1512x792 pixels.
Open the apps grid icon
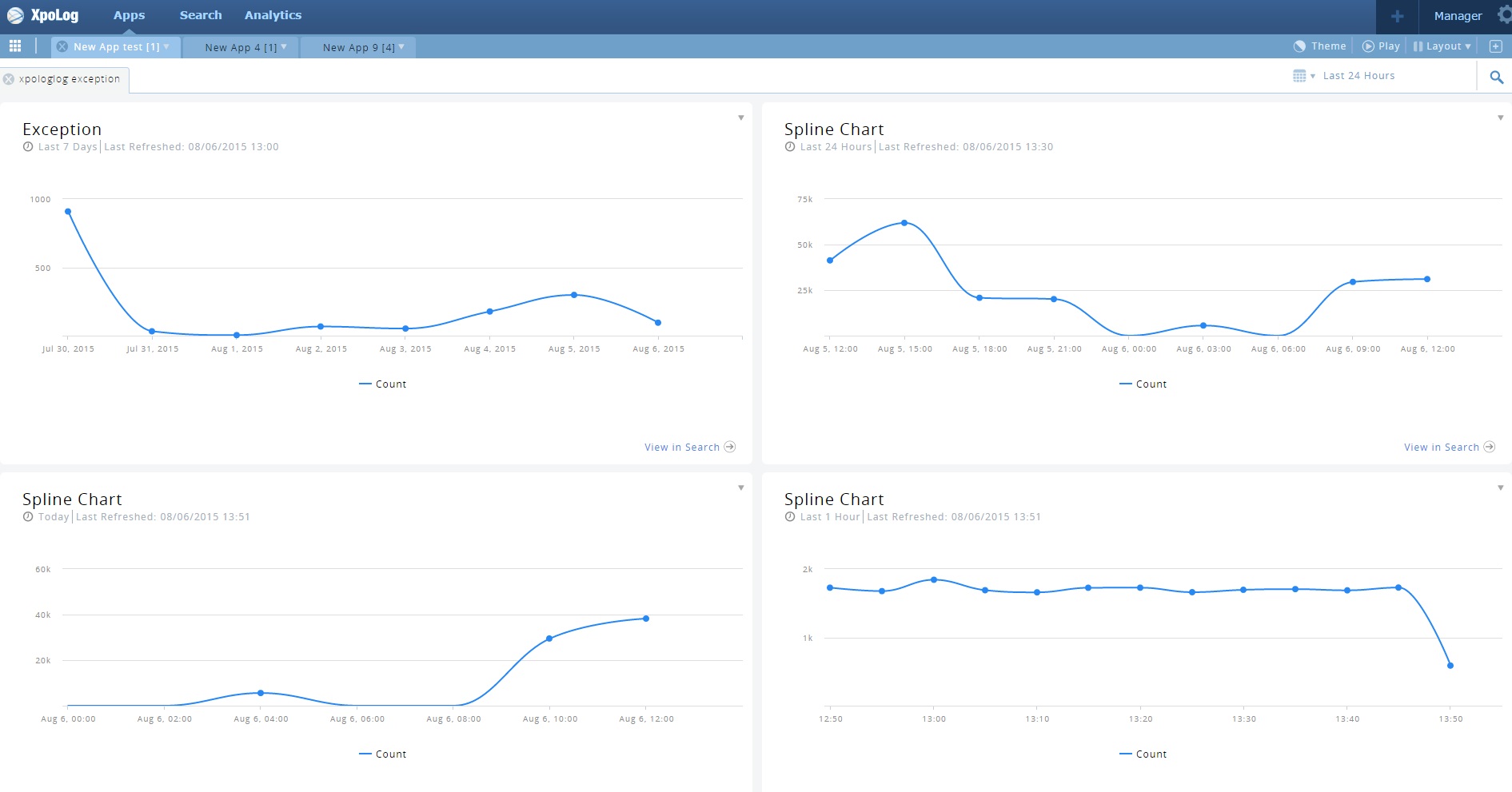[15, 46]
